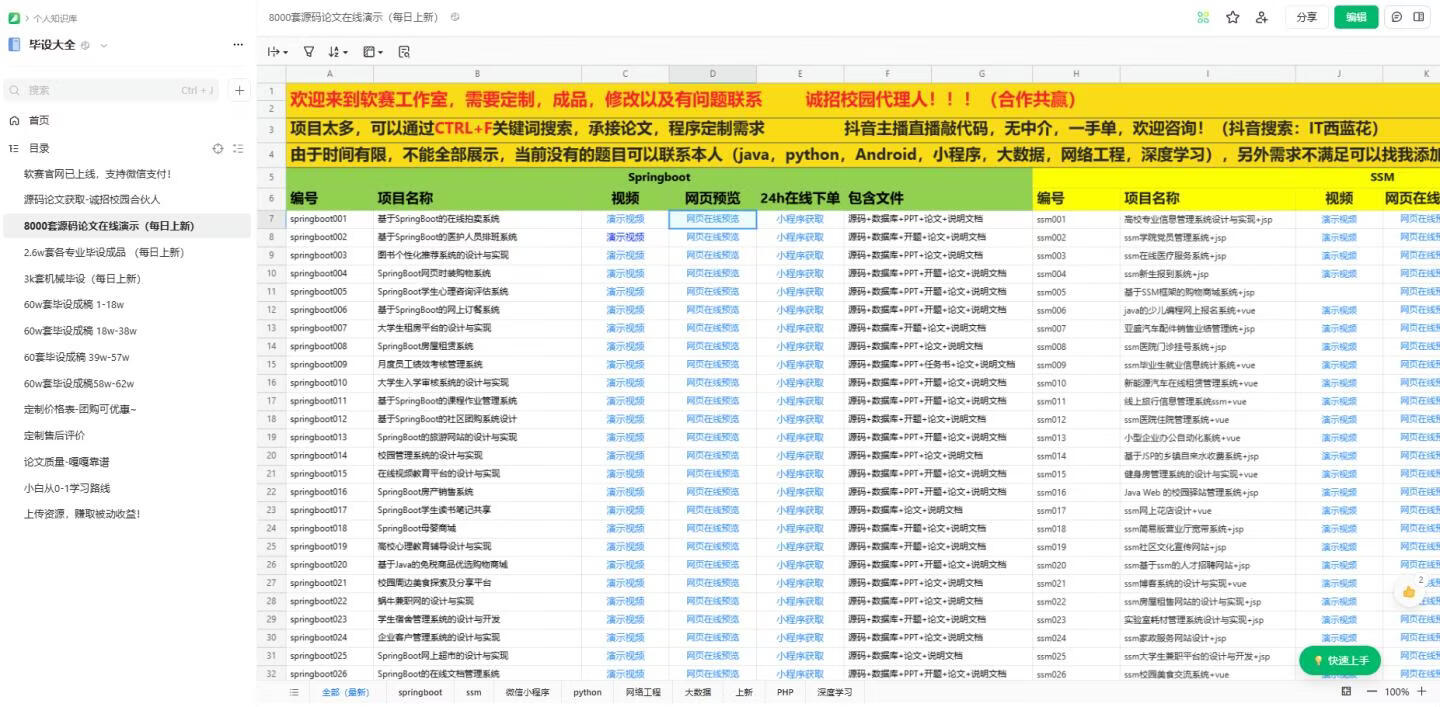
Task: Click the colorful apps grid icon
Action: click(x=1203, y=17)
